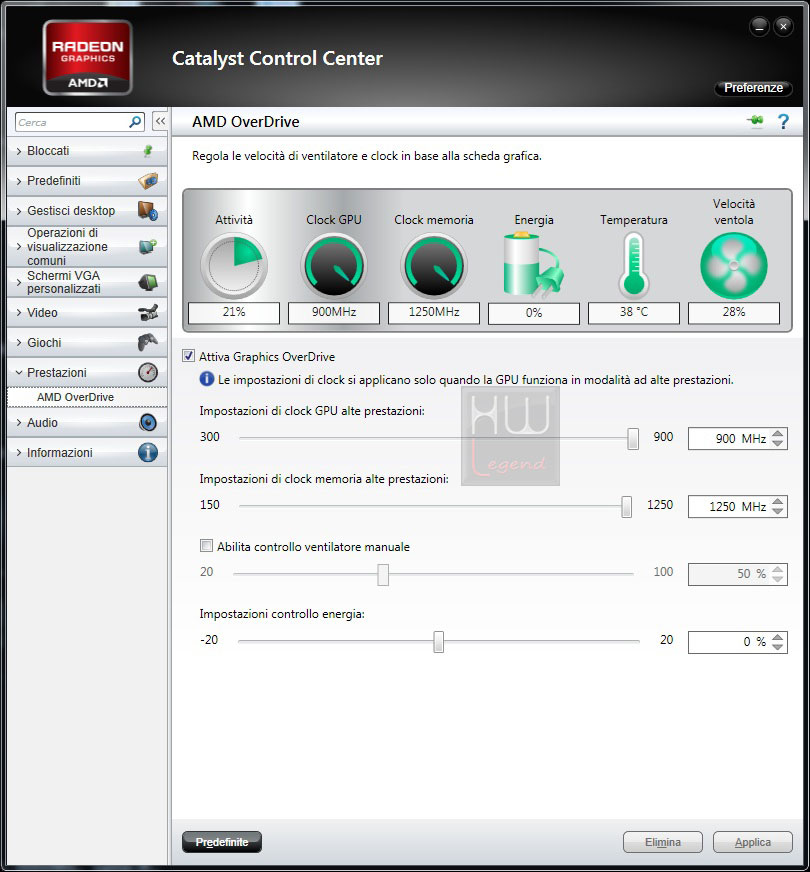Screen dimensions: 810x872
Task: Click the Operazioni di visualizzazione comuni icon
Action: click(148, 246)
